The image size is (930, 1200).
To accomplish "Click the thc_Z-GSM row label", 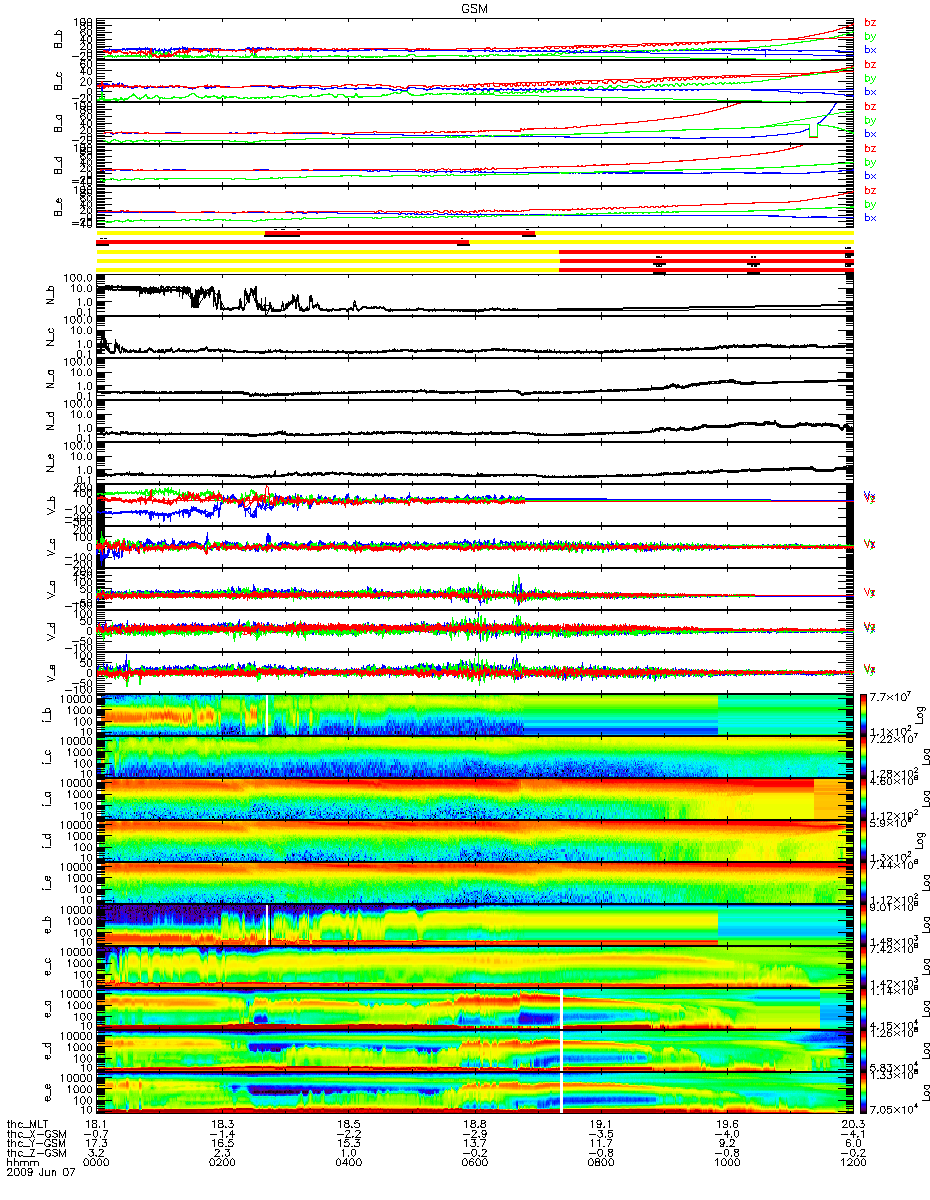I will click(x=38, y=1154).
